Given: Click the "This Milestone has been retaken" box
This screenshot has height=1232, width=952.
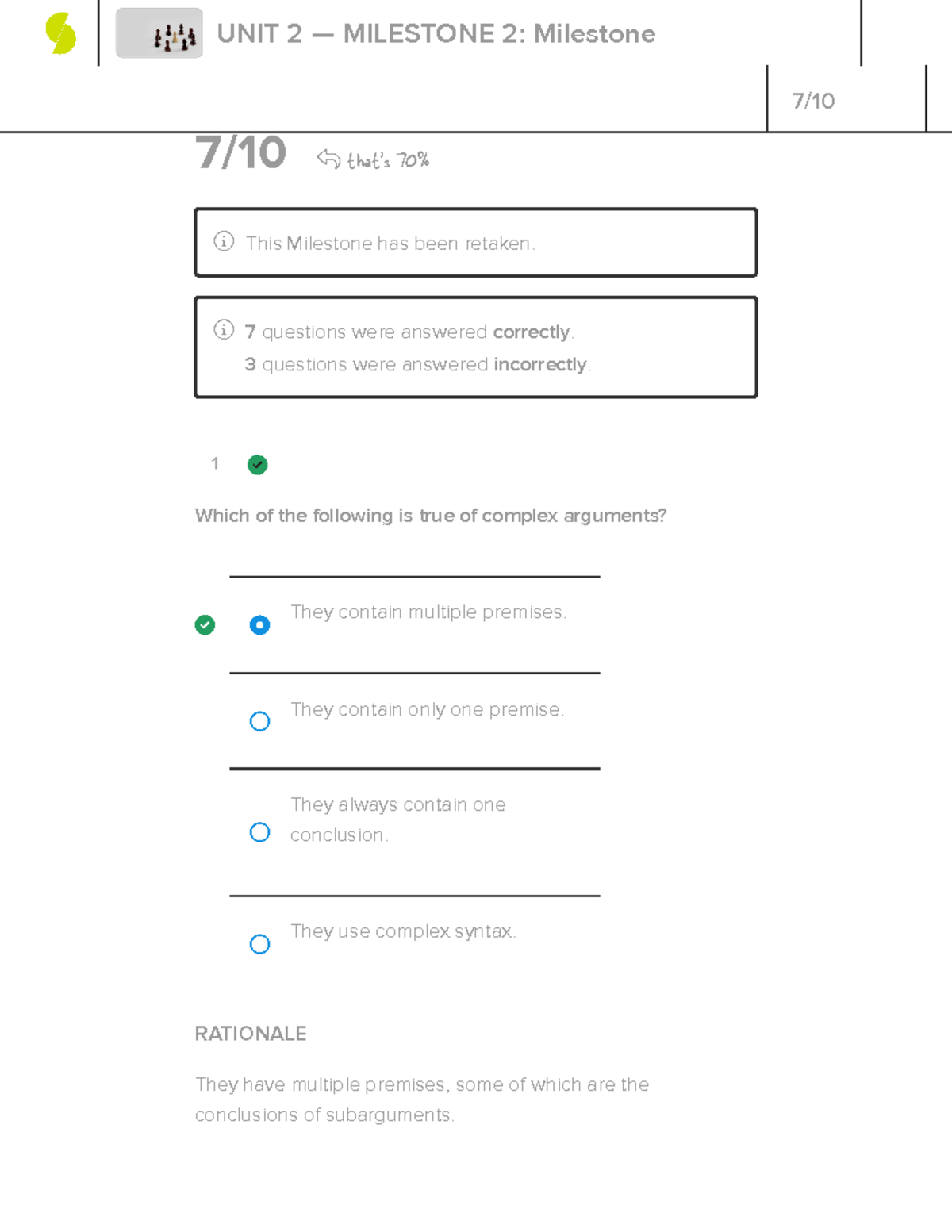Looking at the screenshot, I should [x=475, y=241].
